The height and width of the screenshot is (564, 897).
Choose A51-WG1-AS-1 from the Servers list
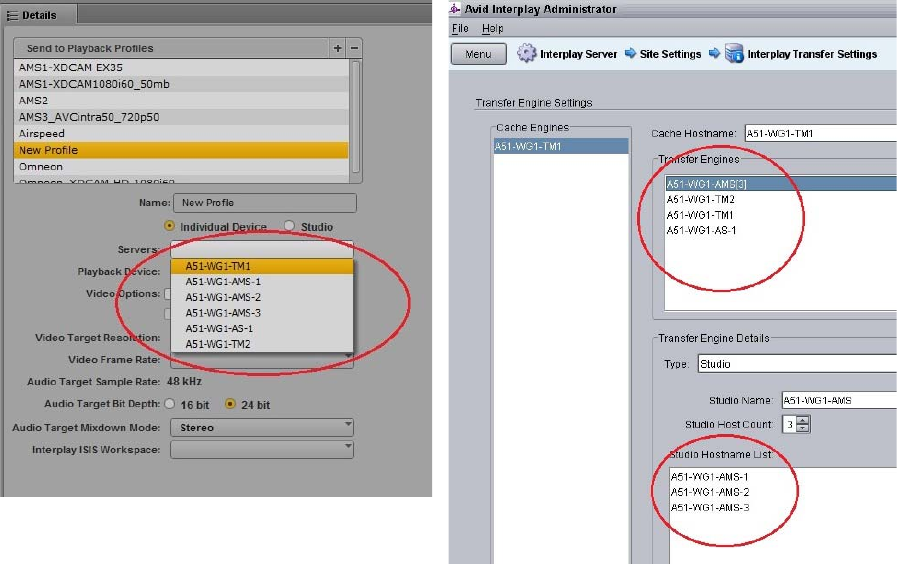(x=261, y=328)
